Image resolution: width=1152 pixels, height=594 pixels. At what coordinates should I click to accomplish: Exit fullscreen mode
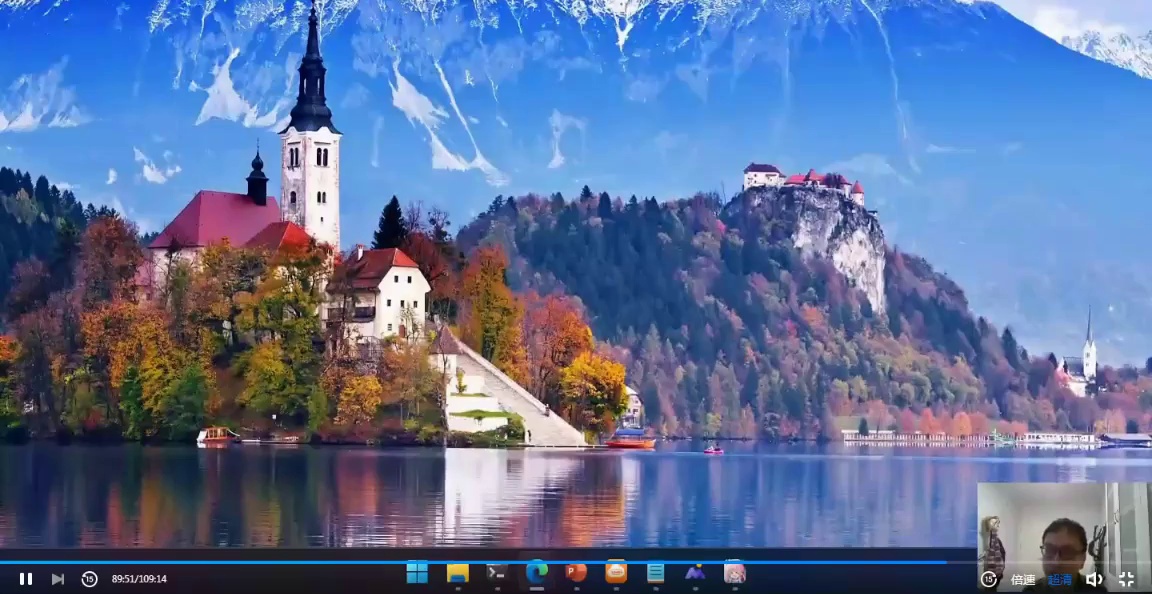click(1126, 579)
